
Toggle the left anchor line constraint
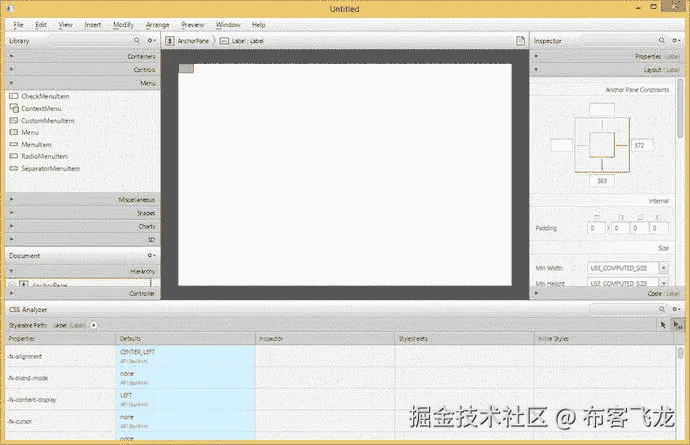coord(582,145)
